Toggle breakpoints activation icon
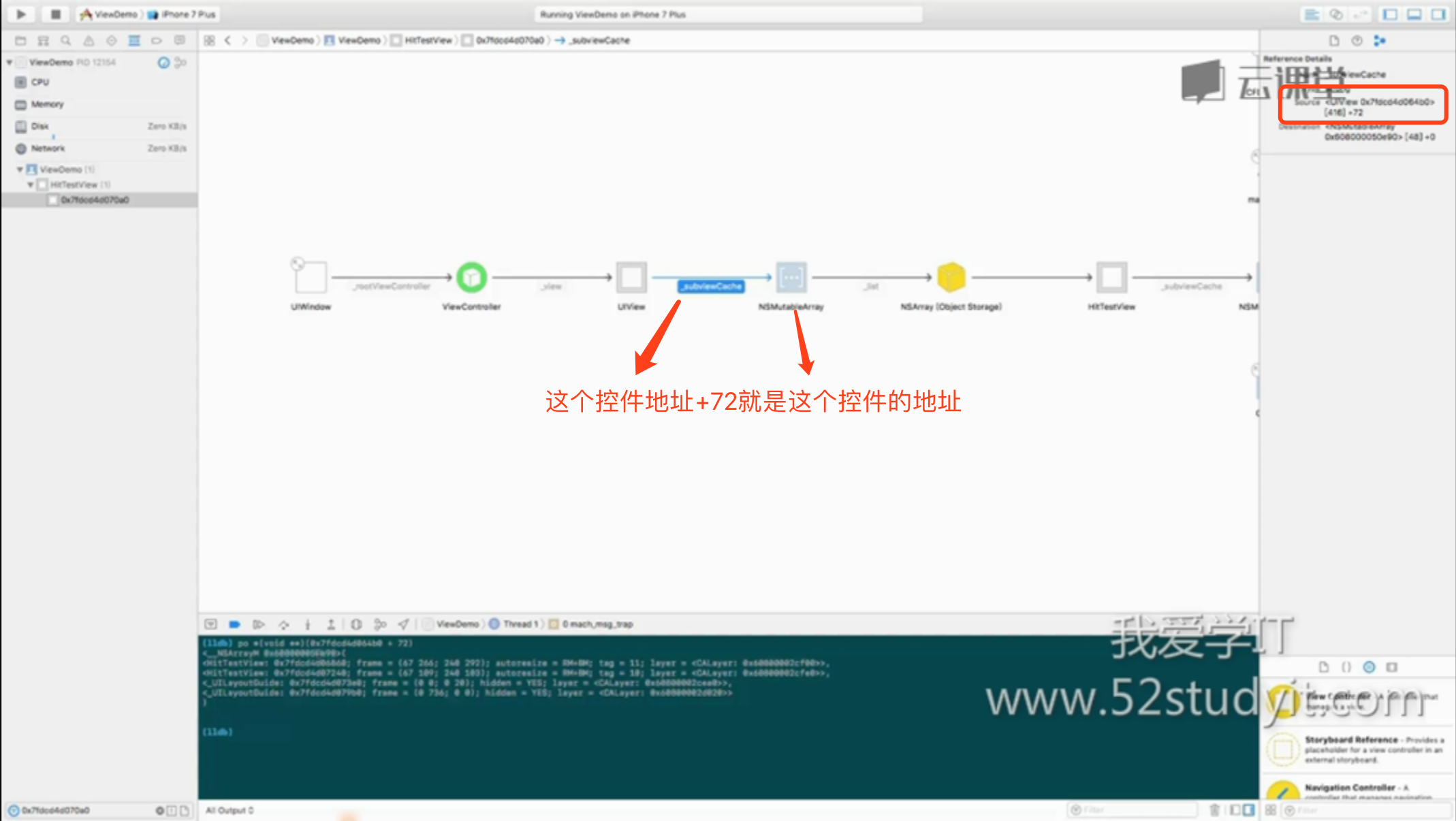The image size is (1456, 821). (x=234, y=624)
